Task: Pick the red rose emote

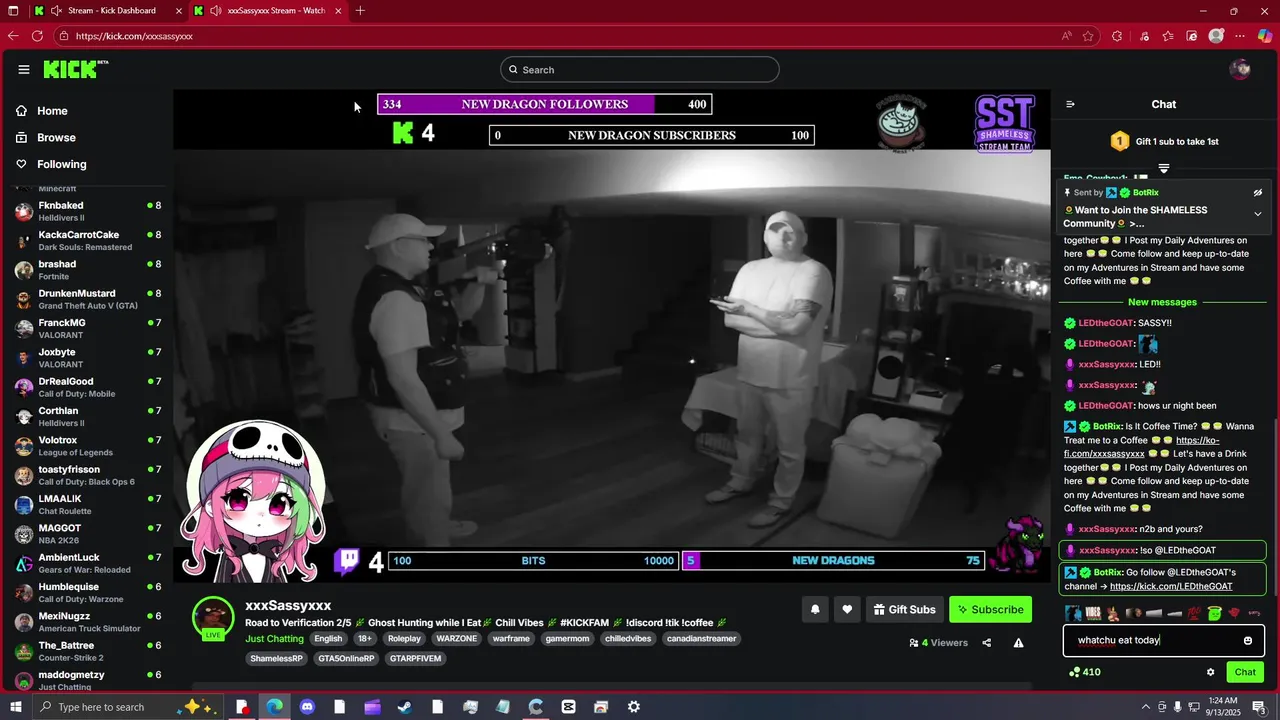Action: pos(1234,613)
